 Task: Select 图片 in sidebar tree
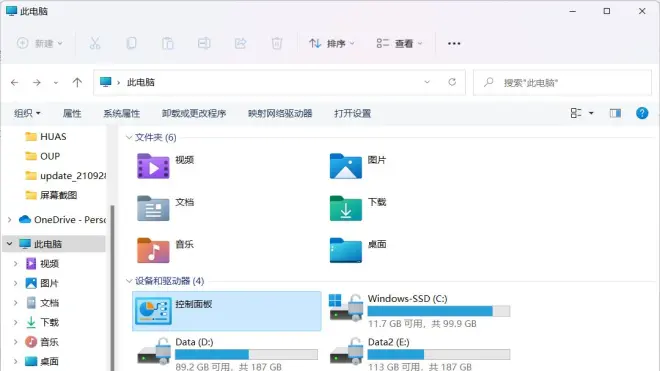click(42, 283)
